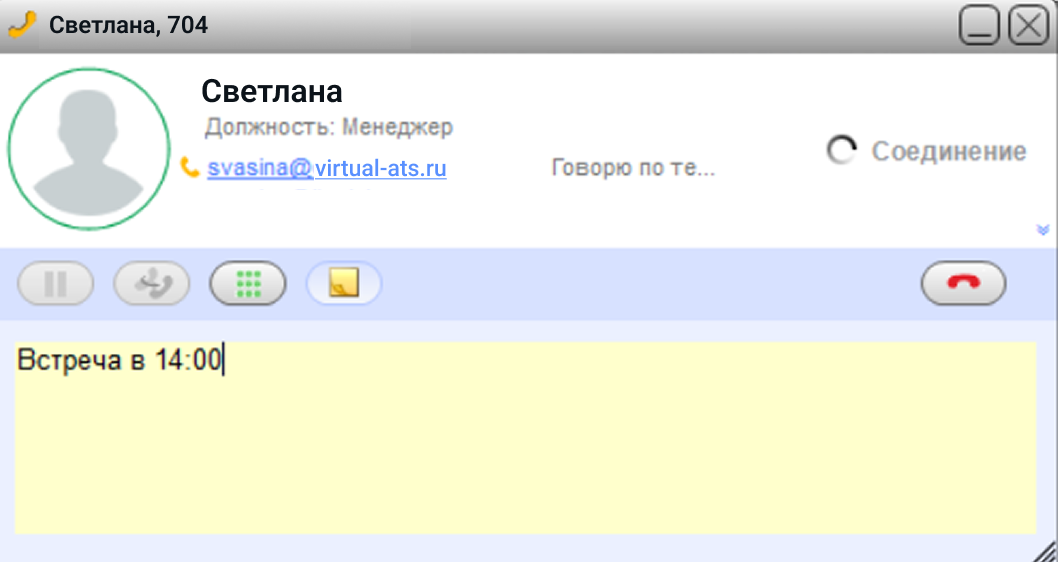
Task: Minimize the call window
Action: (979, 26)
